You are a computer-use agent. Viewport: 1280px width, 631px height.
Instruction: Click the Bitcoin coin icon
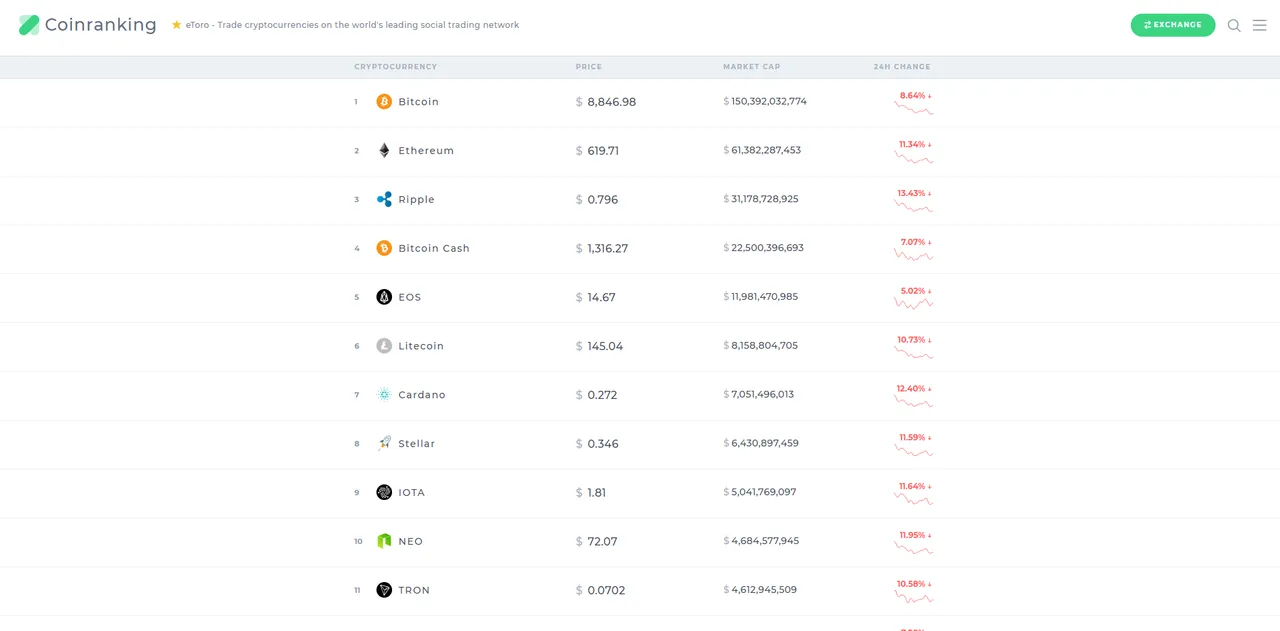(x=384, y=102)
